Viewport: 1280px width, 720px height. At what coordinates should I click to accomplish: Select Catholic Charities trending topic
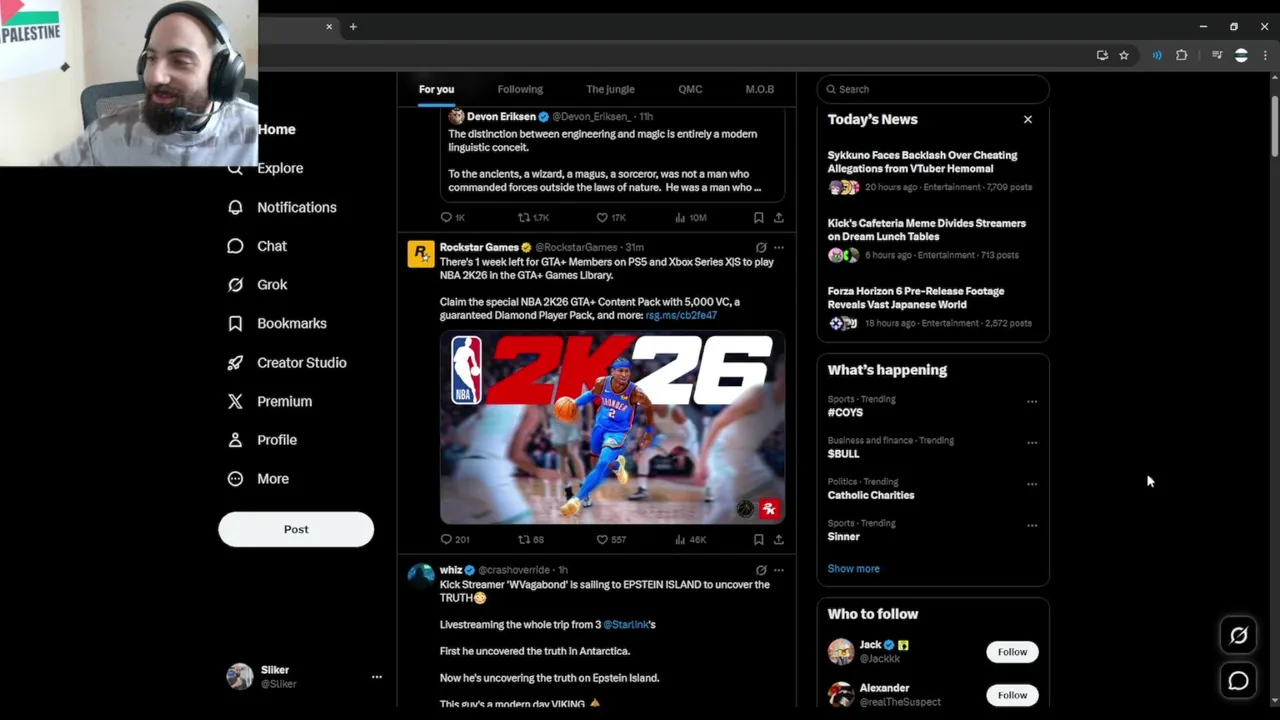click(870, 495)
